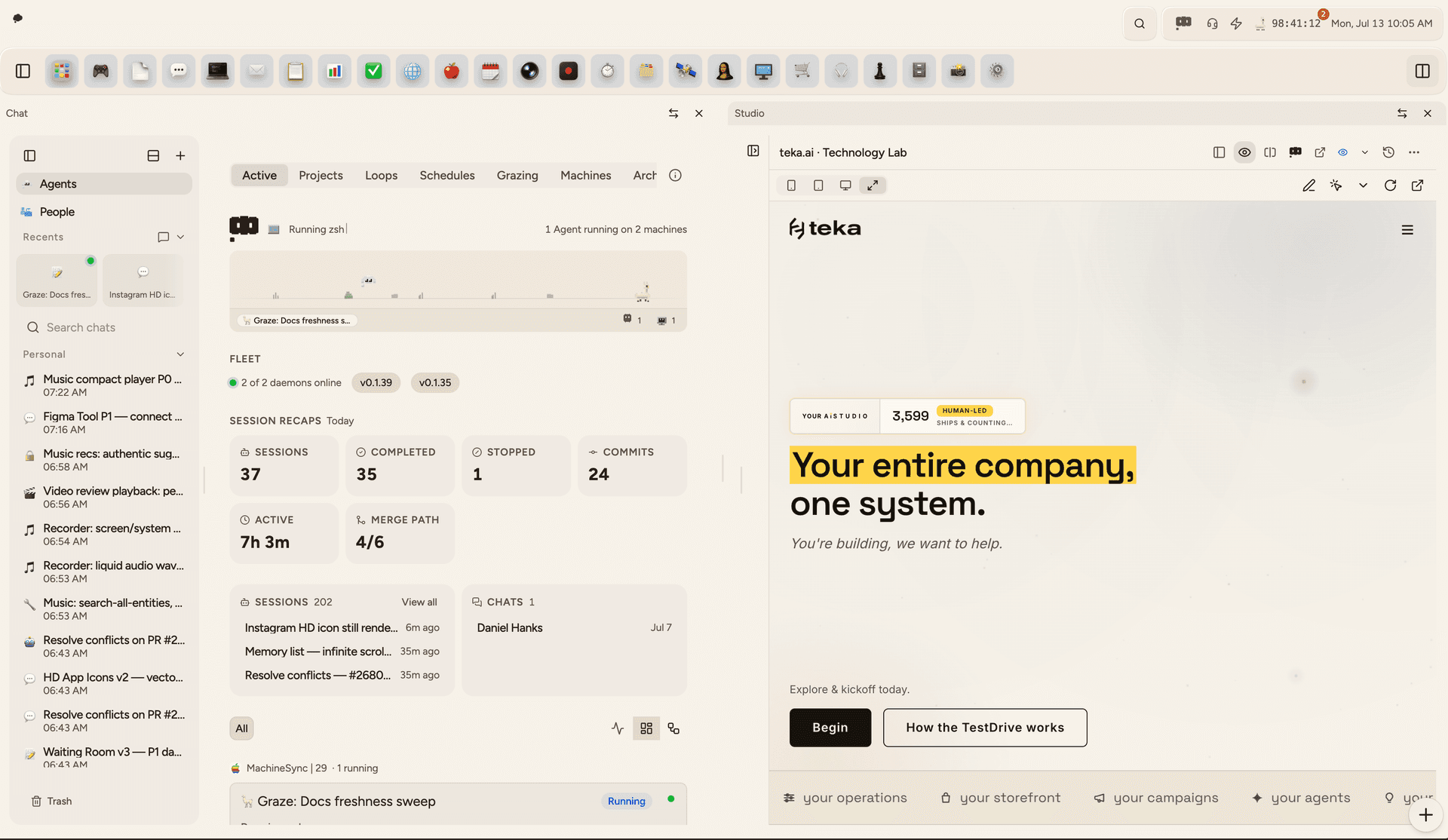Focus the Search chats field
Viewport: 1448px width, 840px height.
104,327
